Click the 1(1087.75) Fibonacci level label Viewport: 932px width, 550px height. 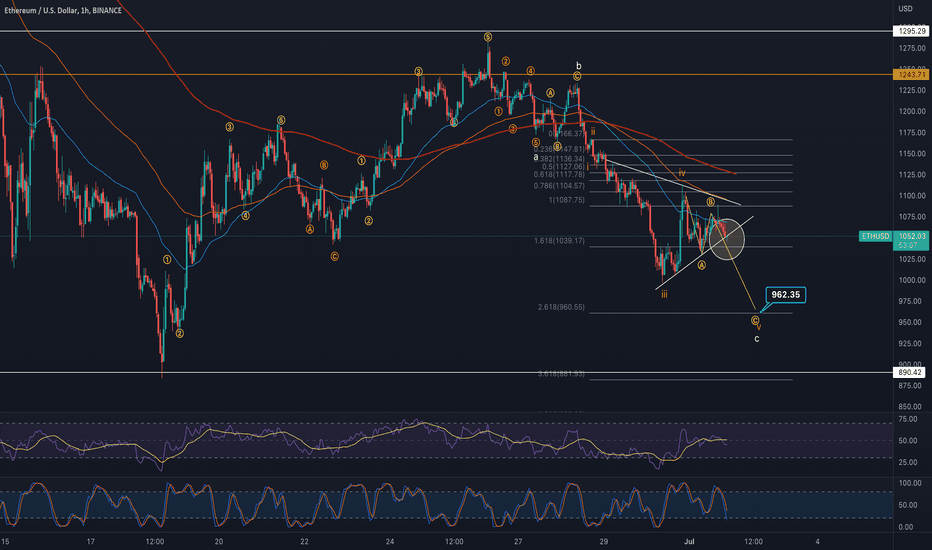566,200
